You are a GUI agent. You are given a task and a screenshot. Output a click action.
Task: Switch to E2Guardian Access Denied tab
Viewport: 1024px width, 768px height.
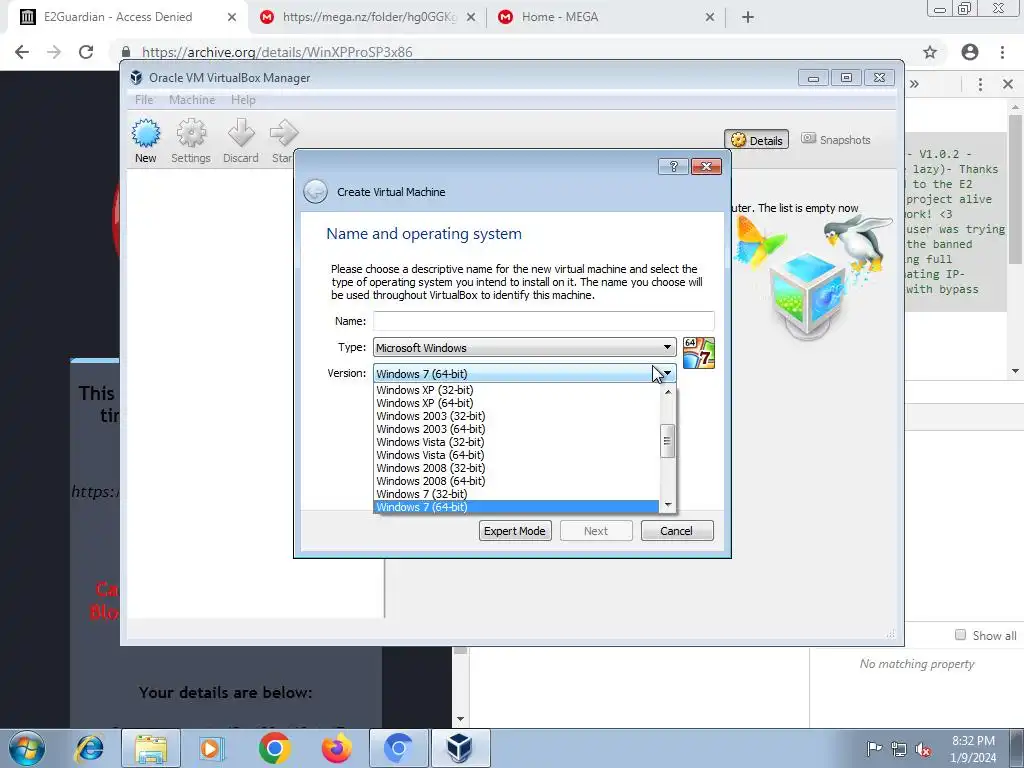point(118,17)
